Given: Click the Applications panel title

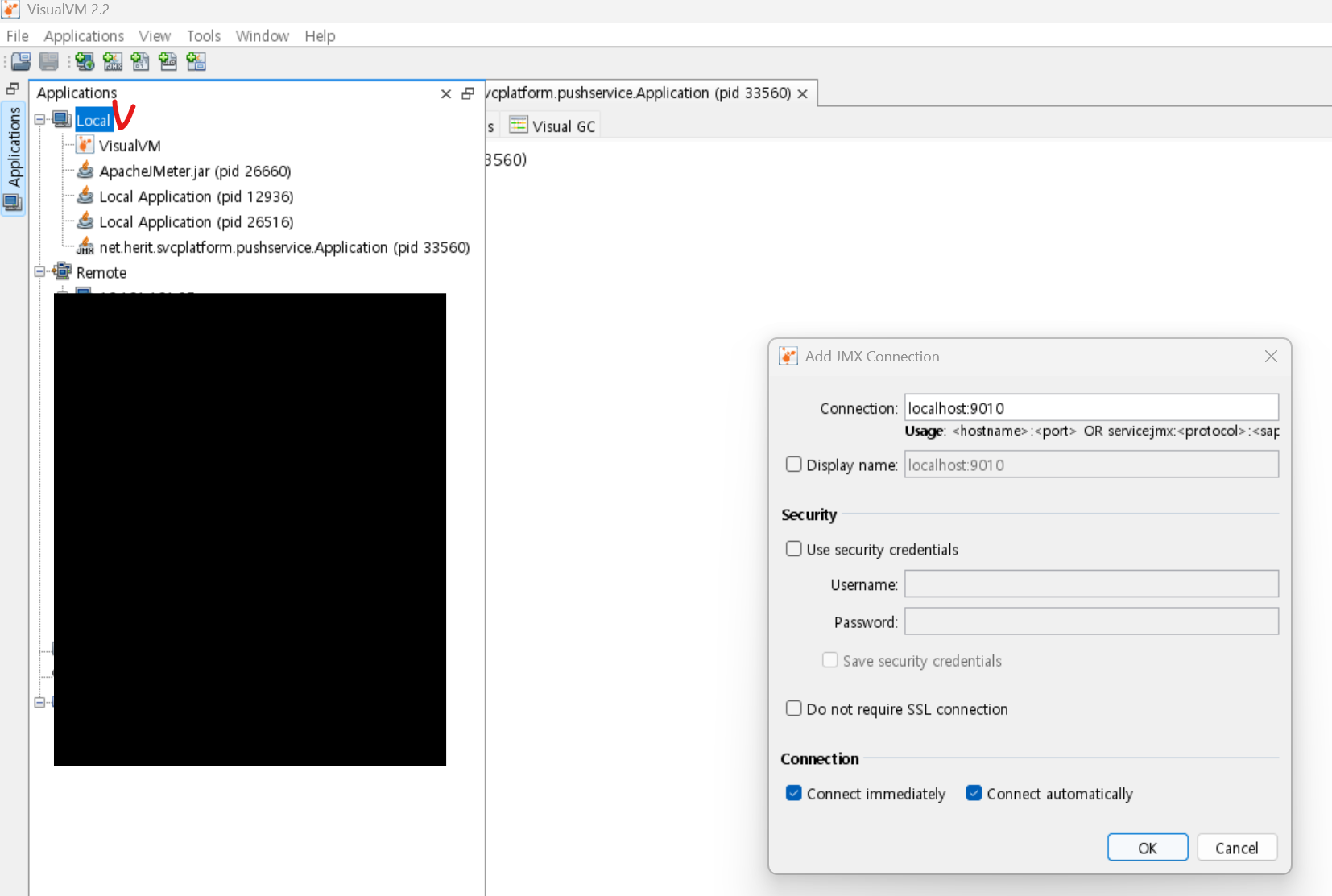Looking at the screenshot, I should click(x=77, y=93).
